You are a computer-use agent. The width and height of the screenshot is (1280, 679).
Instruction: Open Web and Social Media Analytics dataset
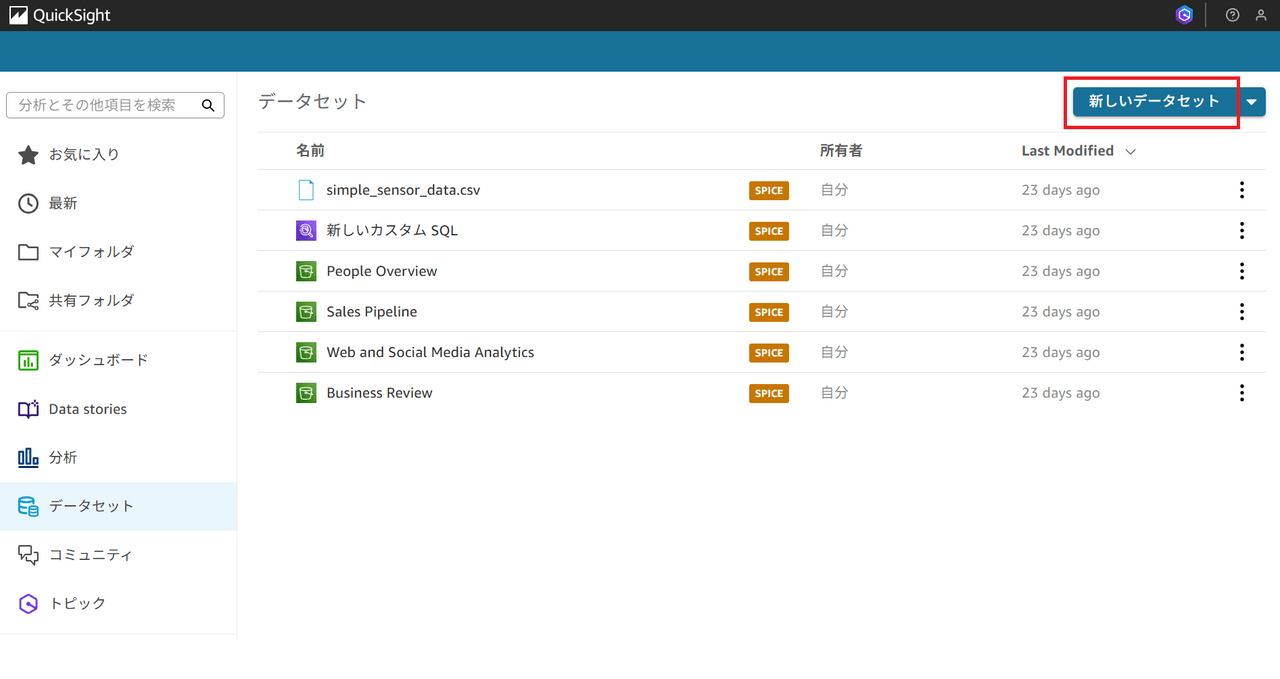[430, 352]
